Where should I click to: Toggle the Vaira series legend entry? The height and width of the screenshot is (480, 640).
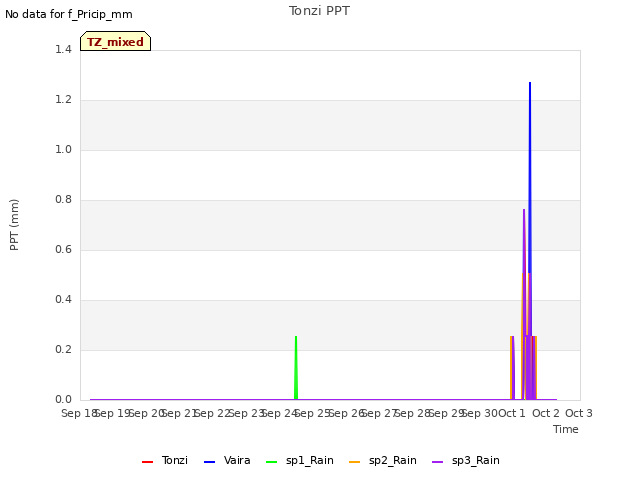pyautogui.click(x=227, y=460)
